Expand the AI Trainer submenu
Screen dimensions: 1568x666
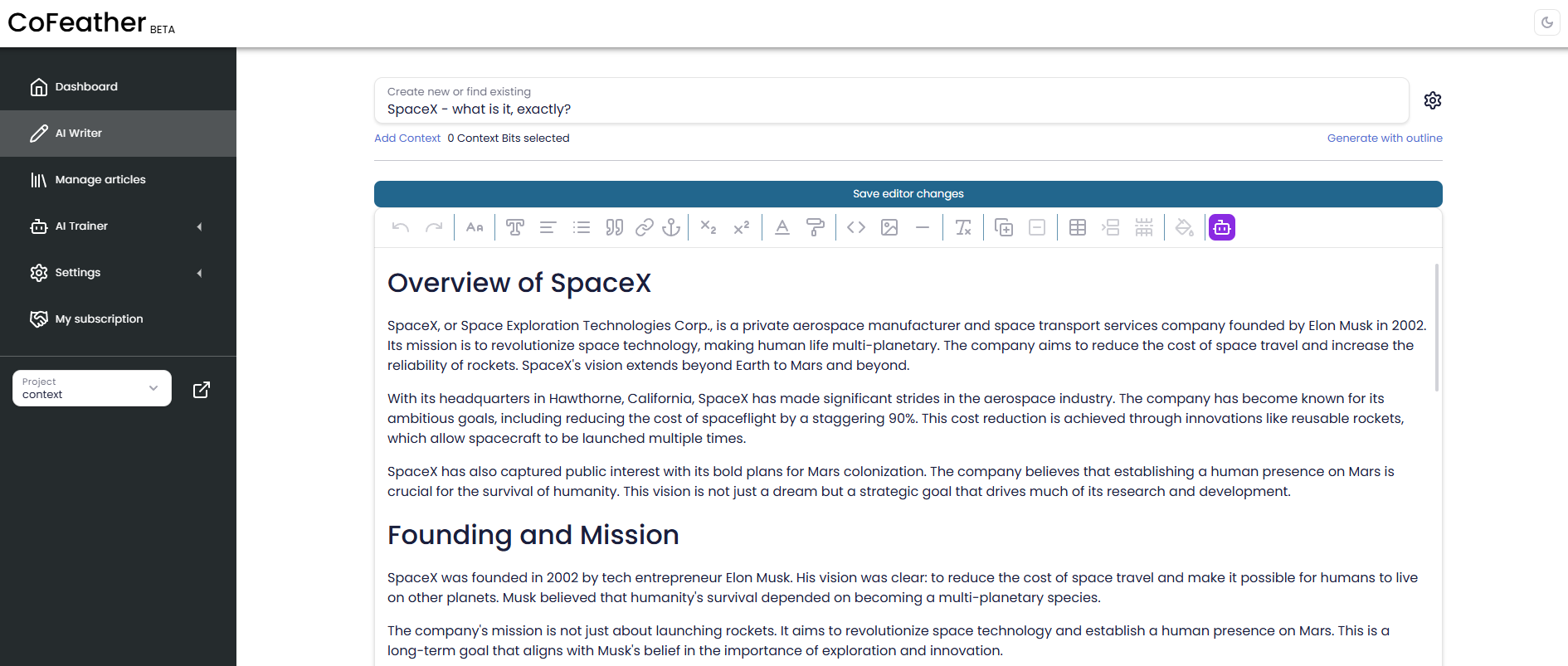click(118, 226)
